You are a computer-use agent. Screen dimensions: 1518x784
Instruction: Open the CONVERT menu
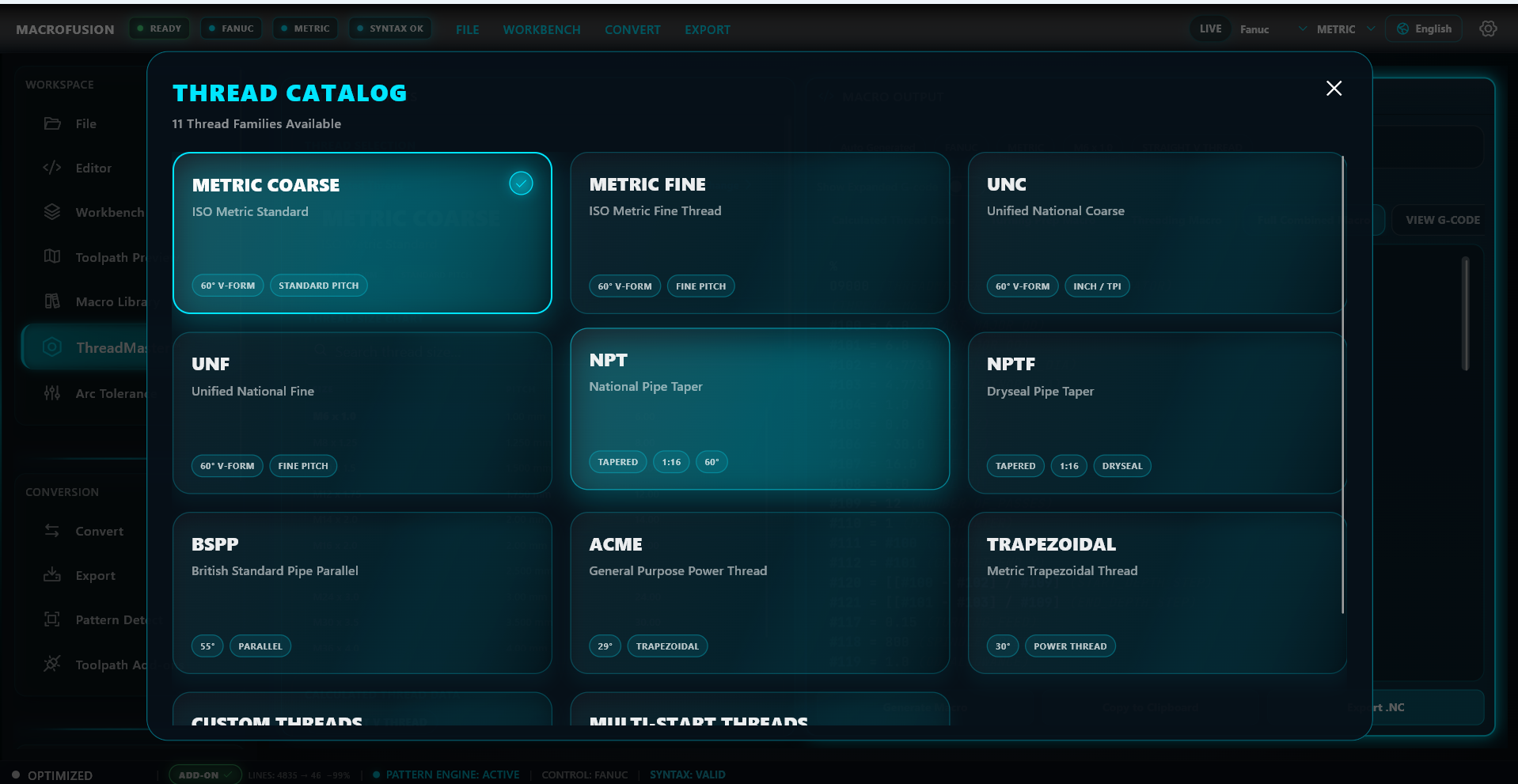(x=632, y=30)
